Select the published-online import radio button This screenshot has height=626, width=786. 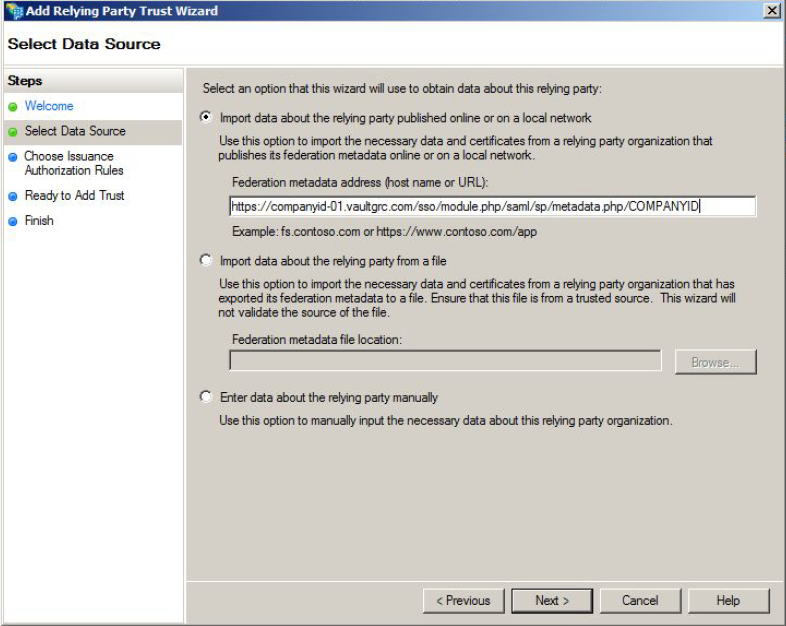(x=206, y=117)
